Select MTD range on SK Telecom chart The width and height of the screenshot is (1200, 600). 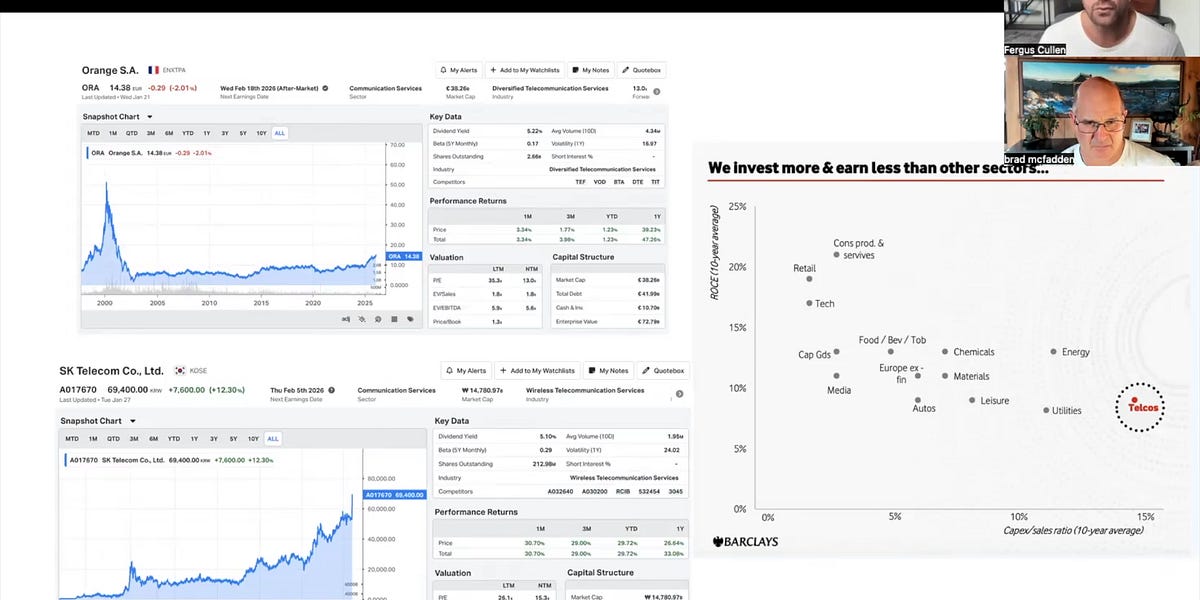click(x=72, y=438)
